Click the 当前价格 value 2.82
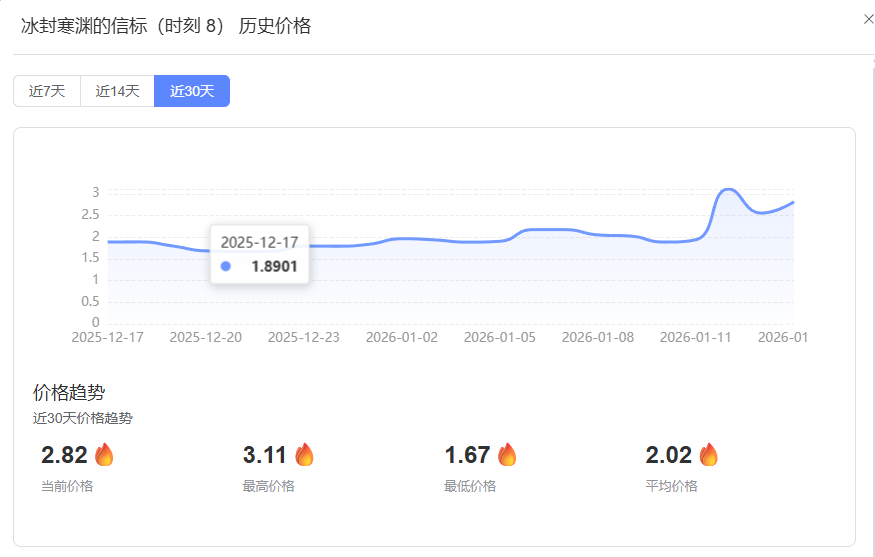Image resolution: width=875 pixels, height=557 pixels. [x=64, y=455]
